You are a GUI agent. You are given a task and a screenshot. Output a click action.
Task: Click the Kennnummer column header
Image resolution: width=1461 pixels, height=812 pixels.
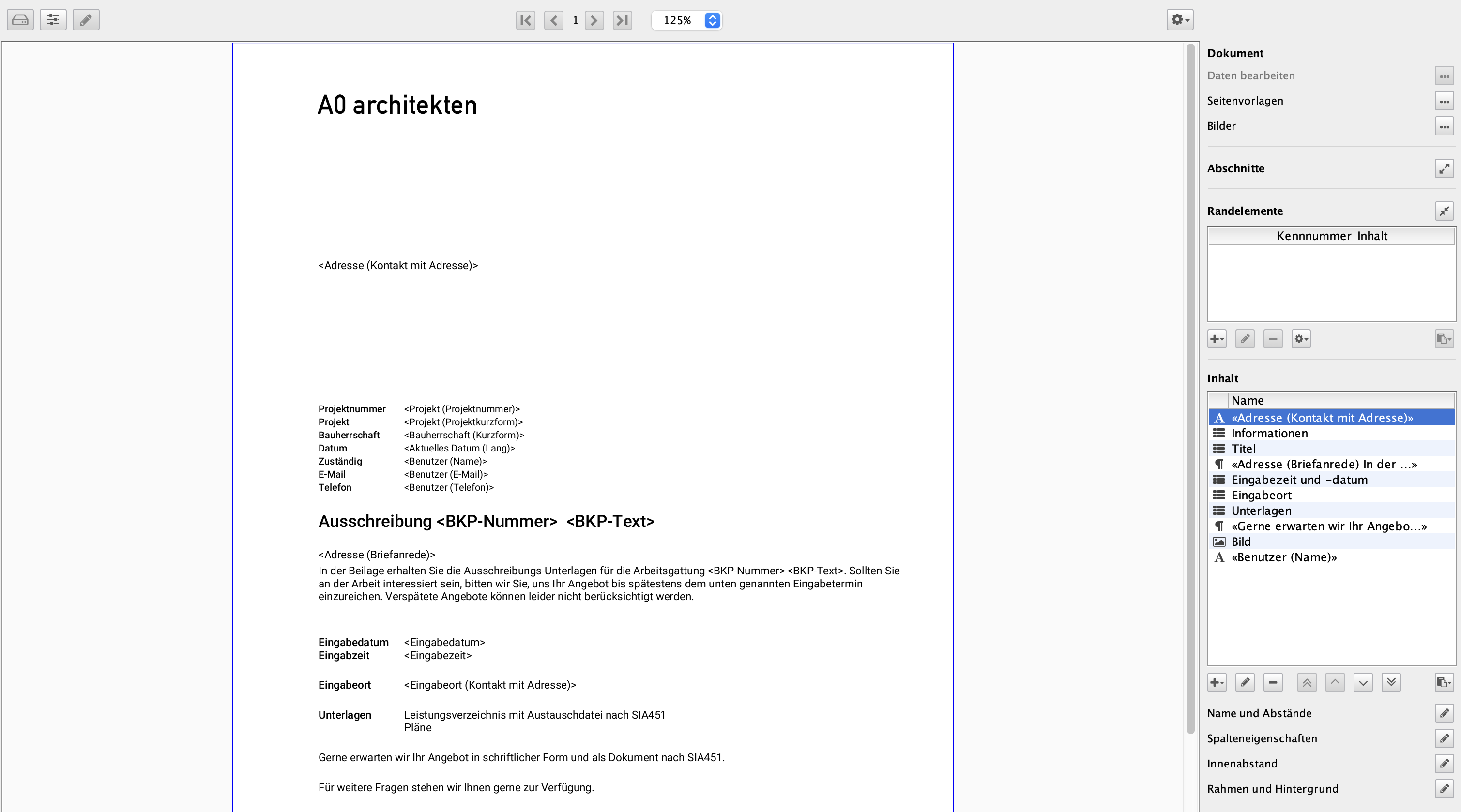[1313, 236]
